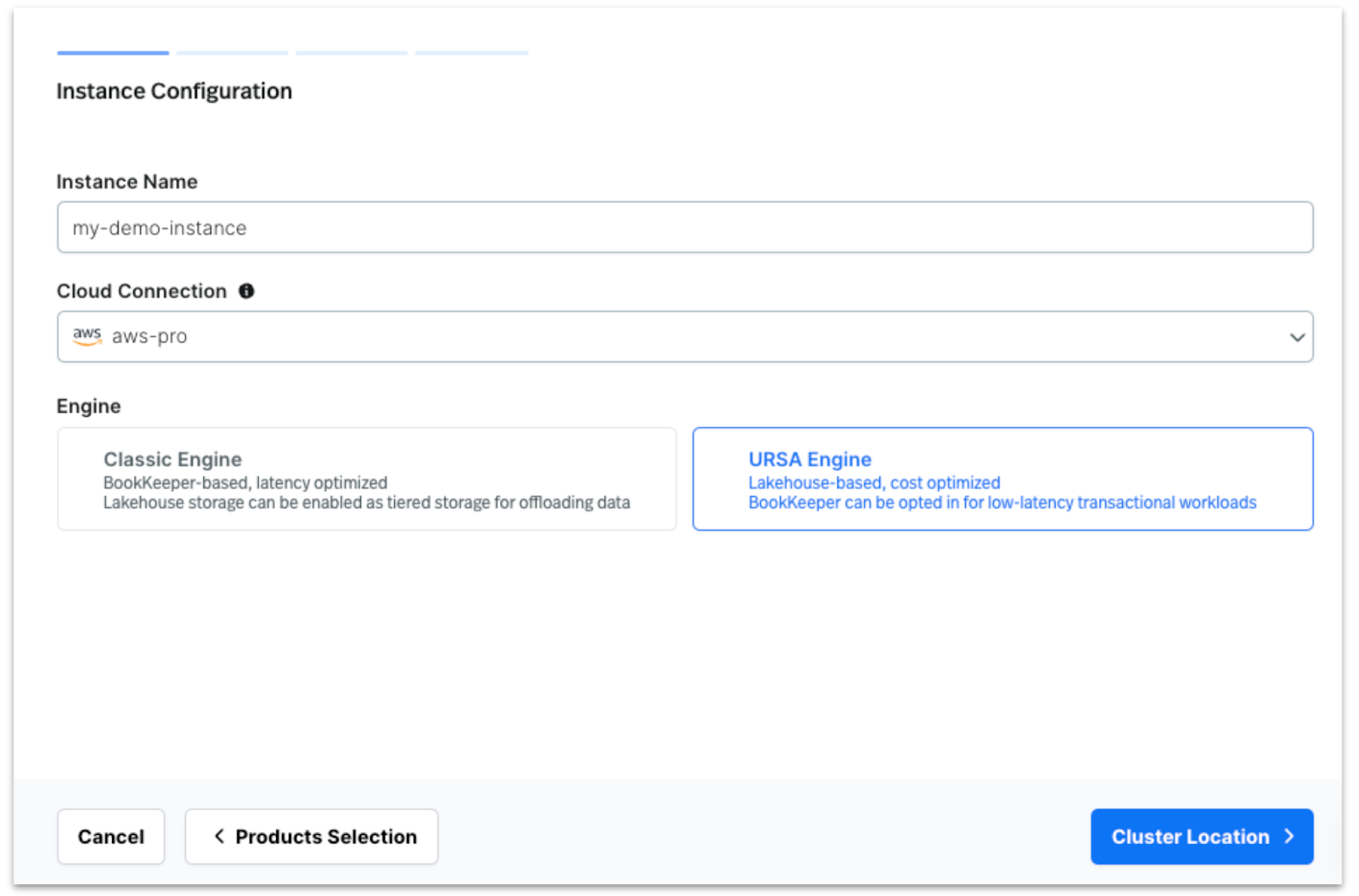Choose the URSA Engine option card
This screenshot has height=896, width=1359.
click(x=1002, y=479)
